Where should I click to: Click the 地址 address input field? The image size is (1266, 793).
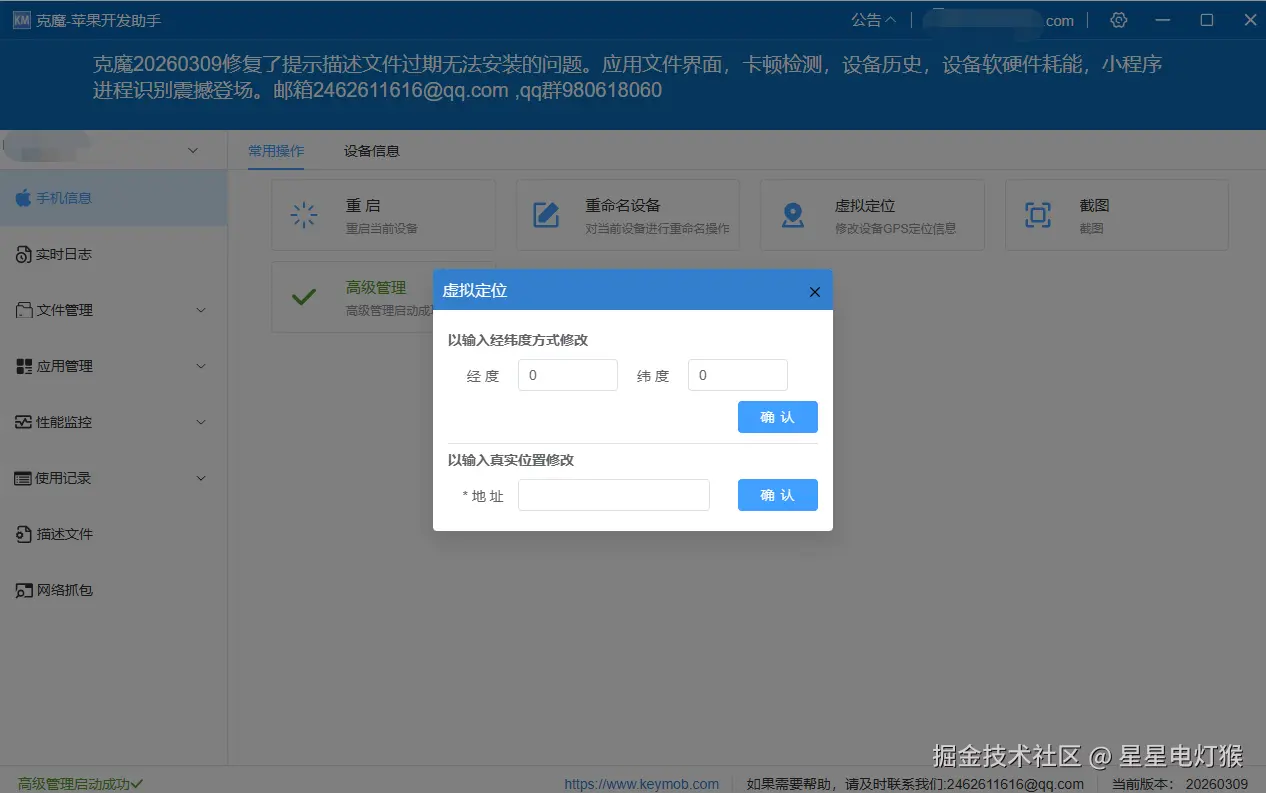(x=613, y=495)
